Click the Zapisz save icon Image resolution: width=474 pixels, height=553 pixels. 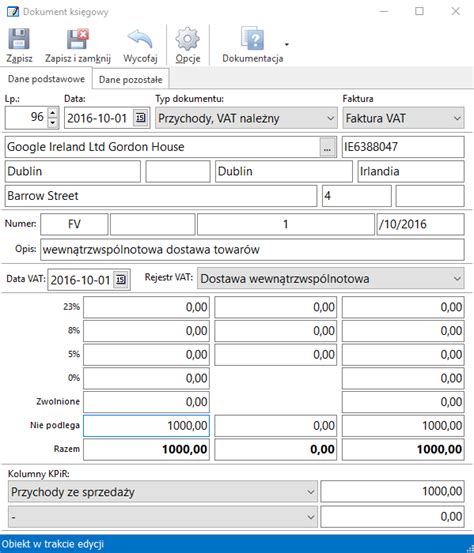(19, 39)
